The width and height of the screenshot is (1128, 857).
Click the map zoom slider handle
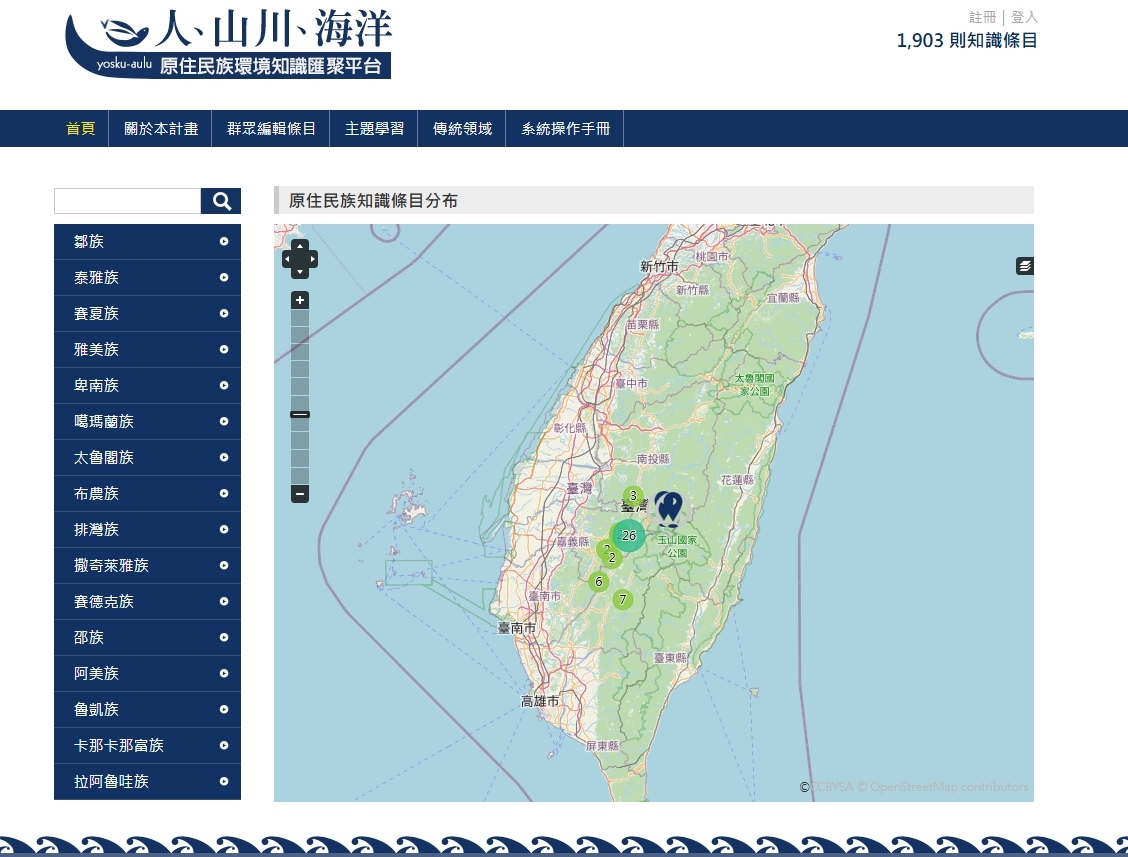300,414
